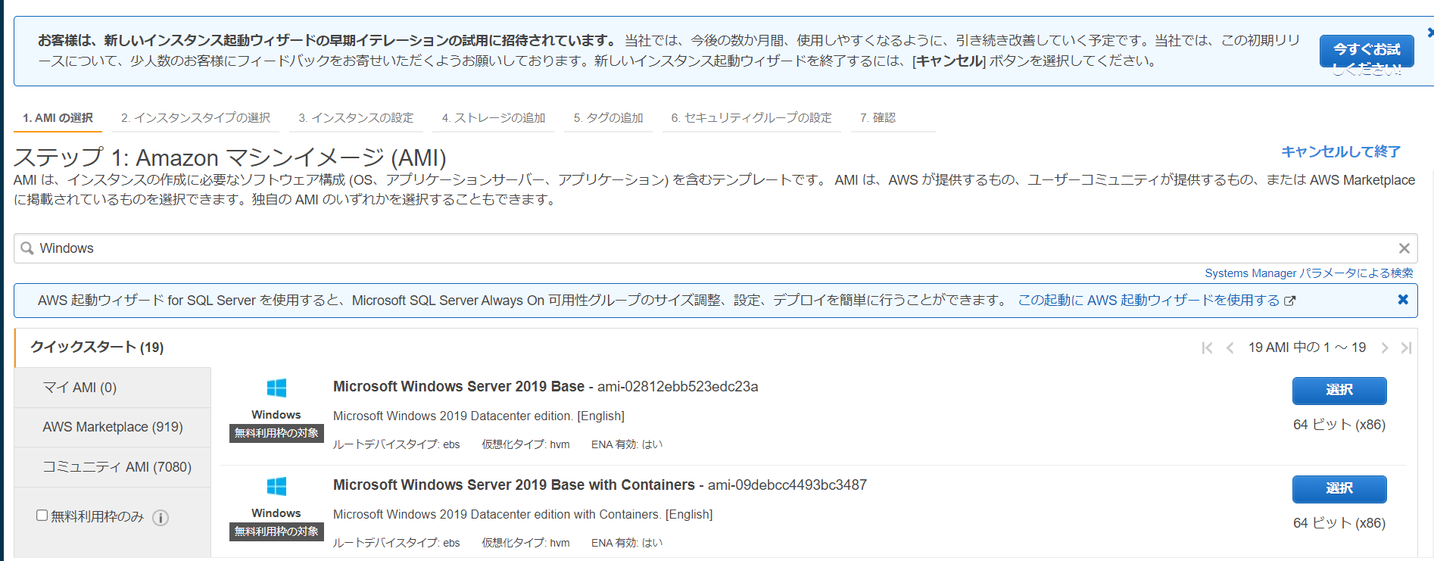
Task: Go to previous page of AMI results
Action: tap(1230, 348)
